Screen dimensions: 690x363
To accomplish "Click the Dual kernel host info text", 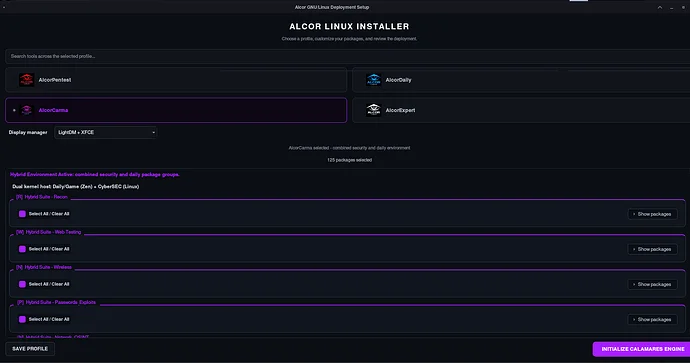I will pyautogui.click(x=76, y=187).
